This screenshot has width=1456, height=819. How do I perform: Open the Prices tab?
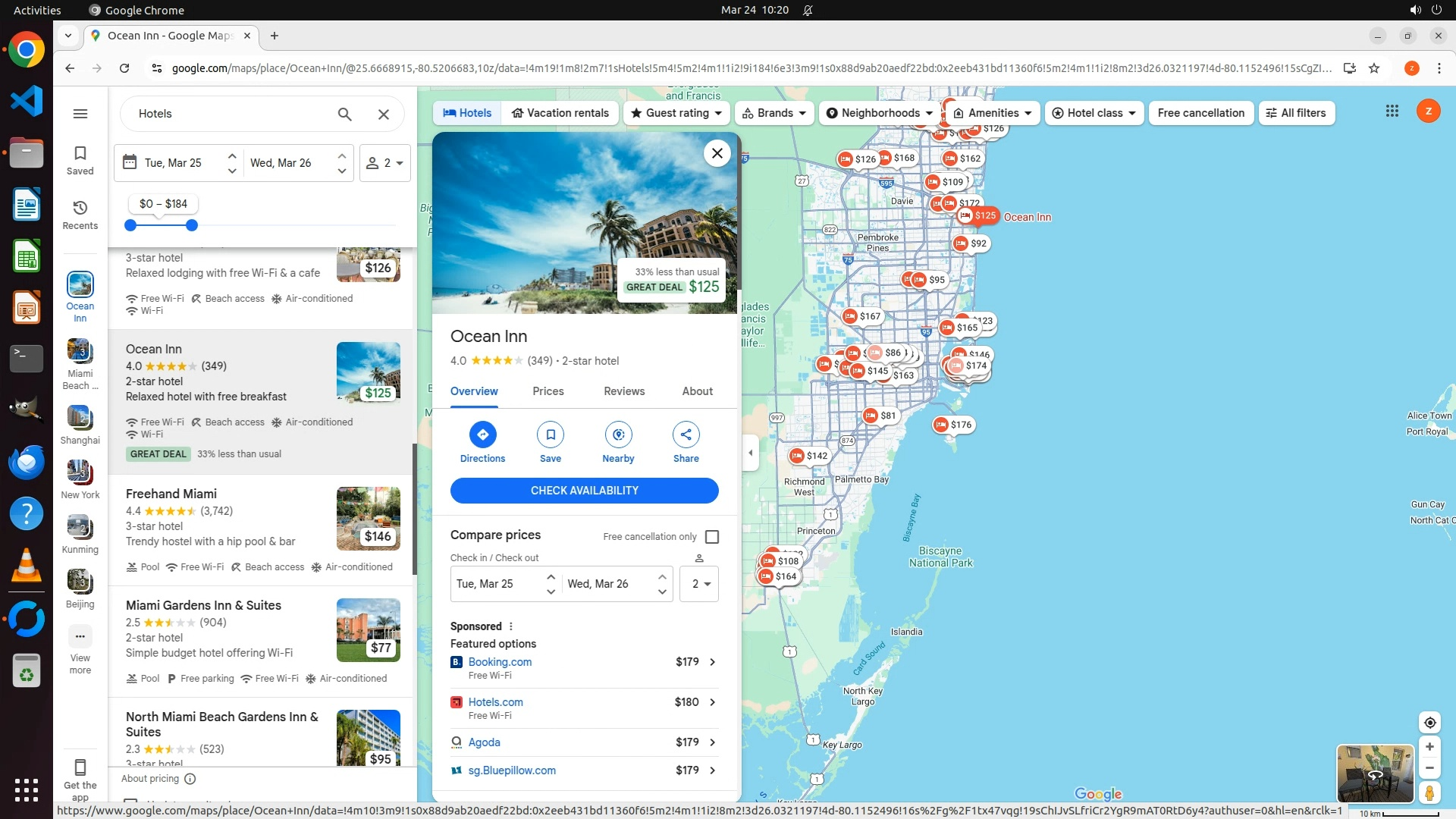tap(548, 391)
